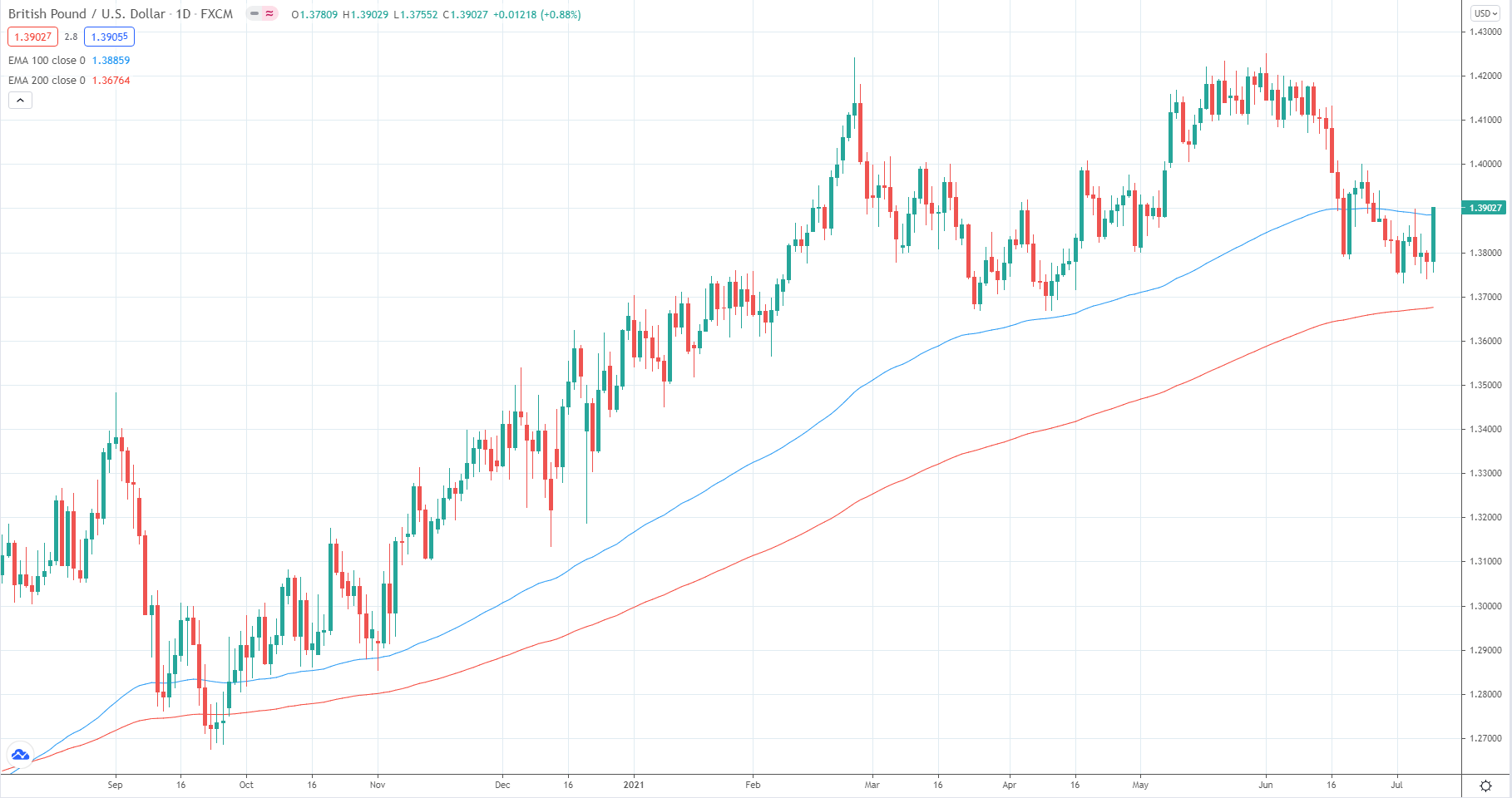This screenshot has height=798, width=1512.
Task: Click the Feb label on the time axis
Action: pyautogui.click(x=753, y=785)
